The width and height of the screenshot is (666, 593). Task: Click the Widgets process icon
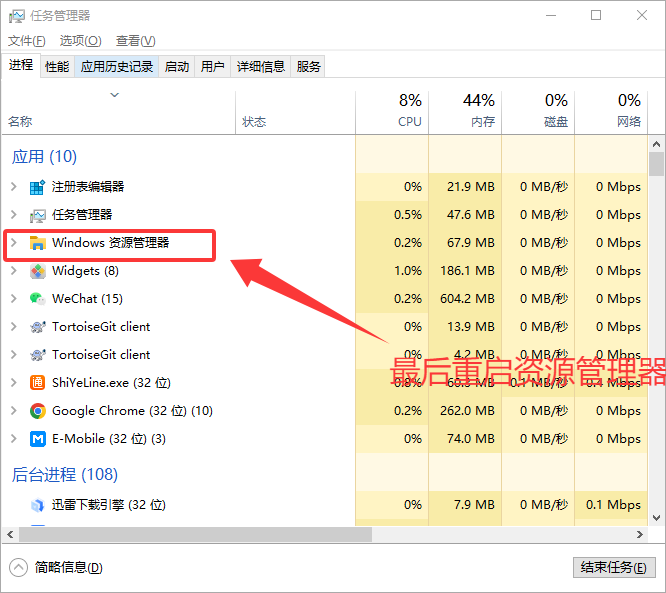37,271
